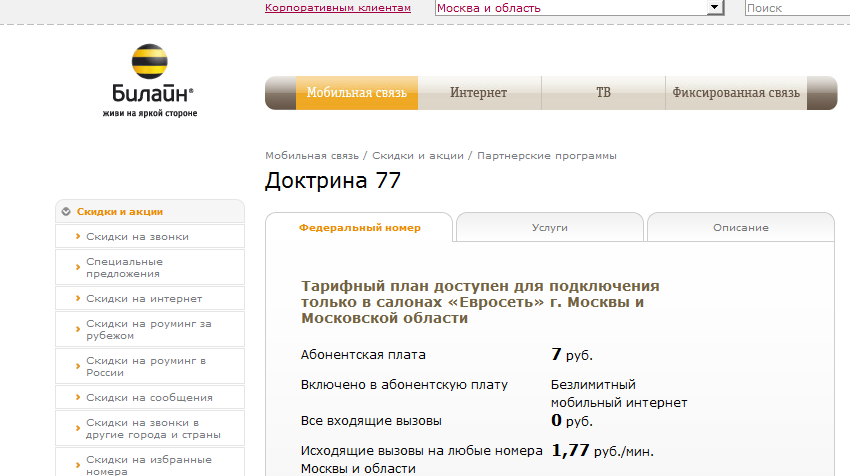
Task: Click the 1,77 руб./мин. price value
Action: tap(602, 451)
